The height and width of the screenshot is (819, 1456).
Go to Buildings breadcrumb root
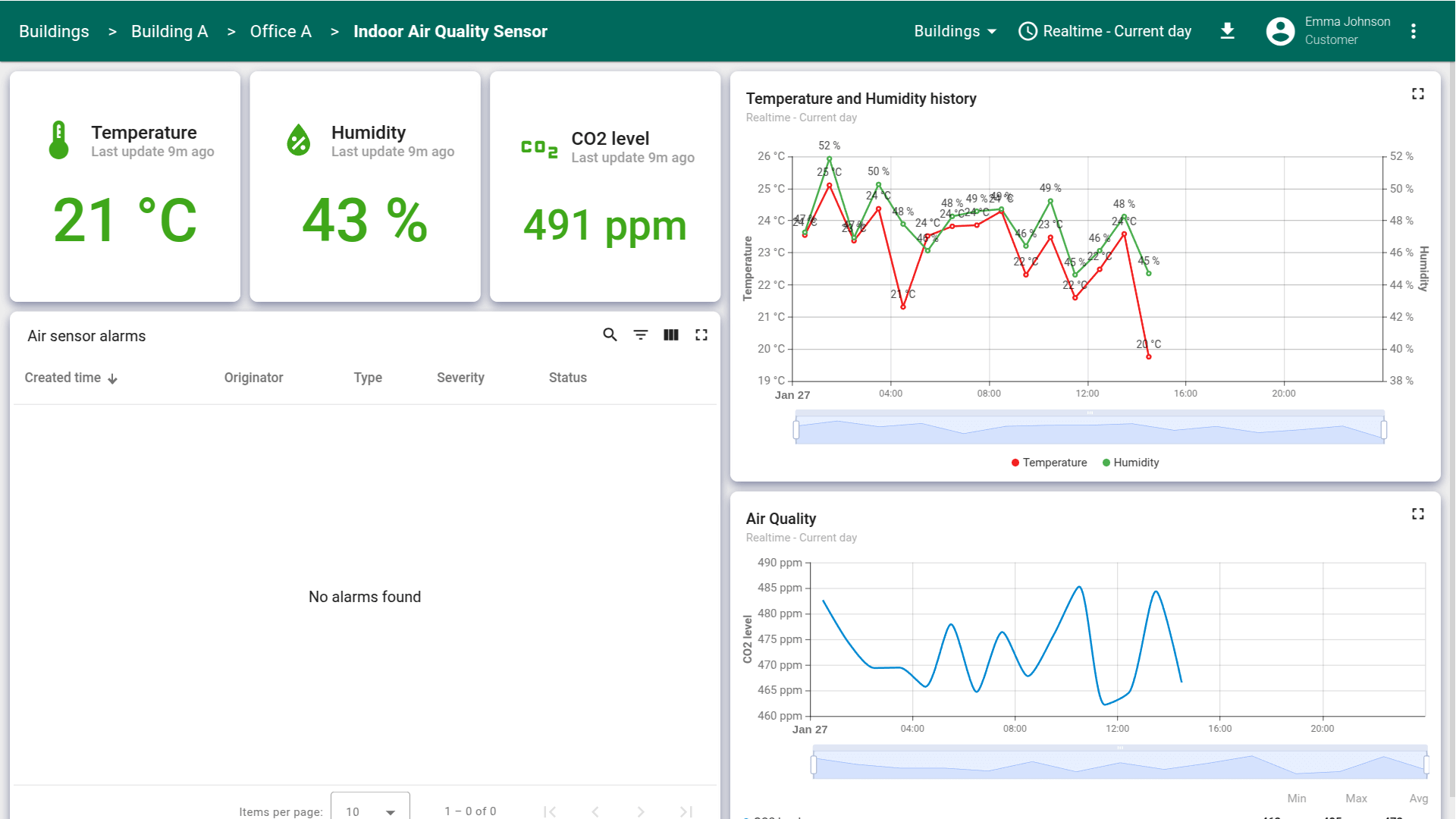54,31
